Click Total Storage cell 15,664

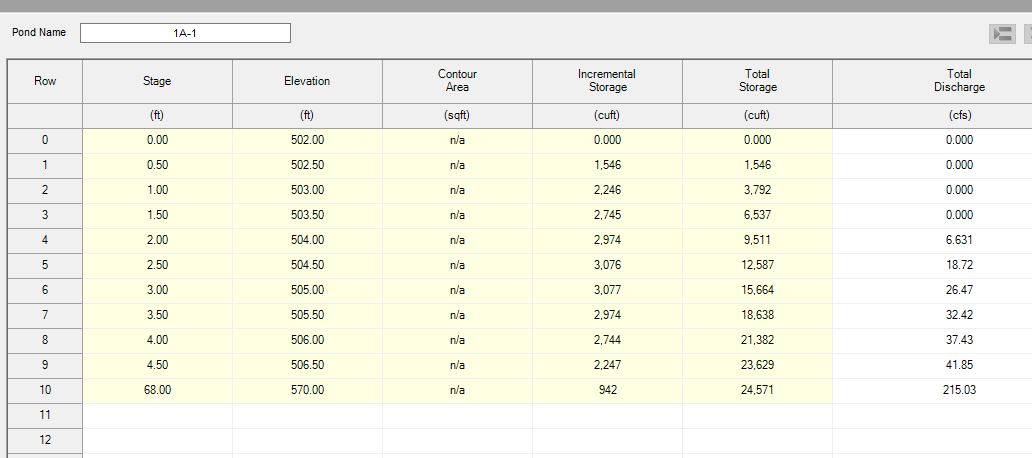[x=758, y=290]
